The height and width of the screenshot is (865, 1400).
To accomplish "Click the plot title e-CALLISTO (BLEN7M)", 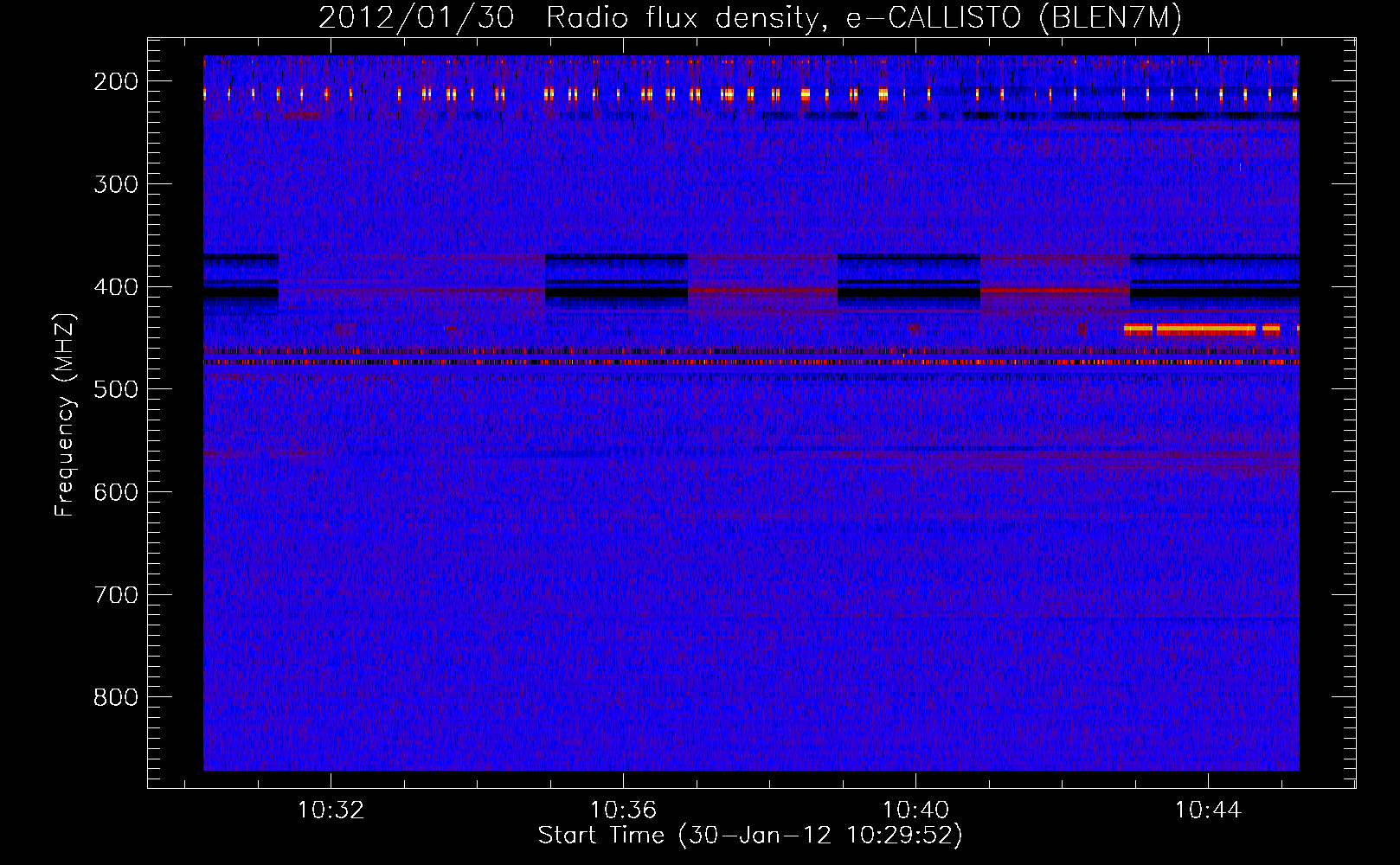I will click(x=1014, y=18).
